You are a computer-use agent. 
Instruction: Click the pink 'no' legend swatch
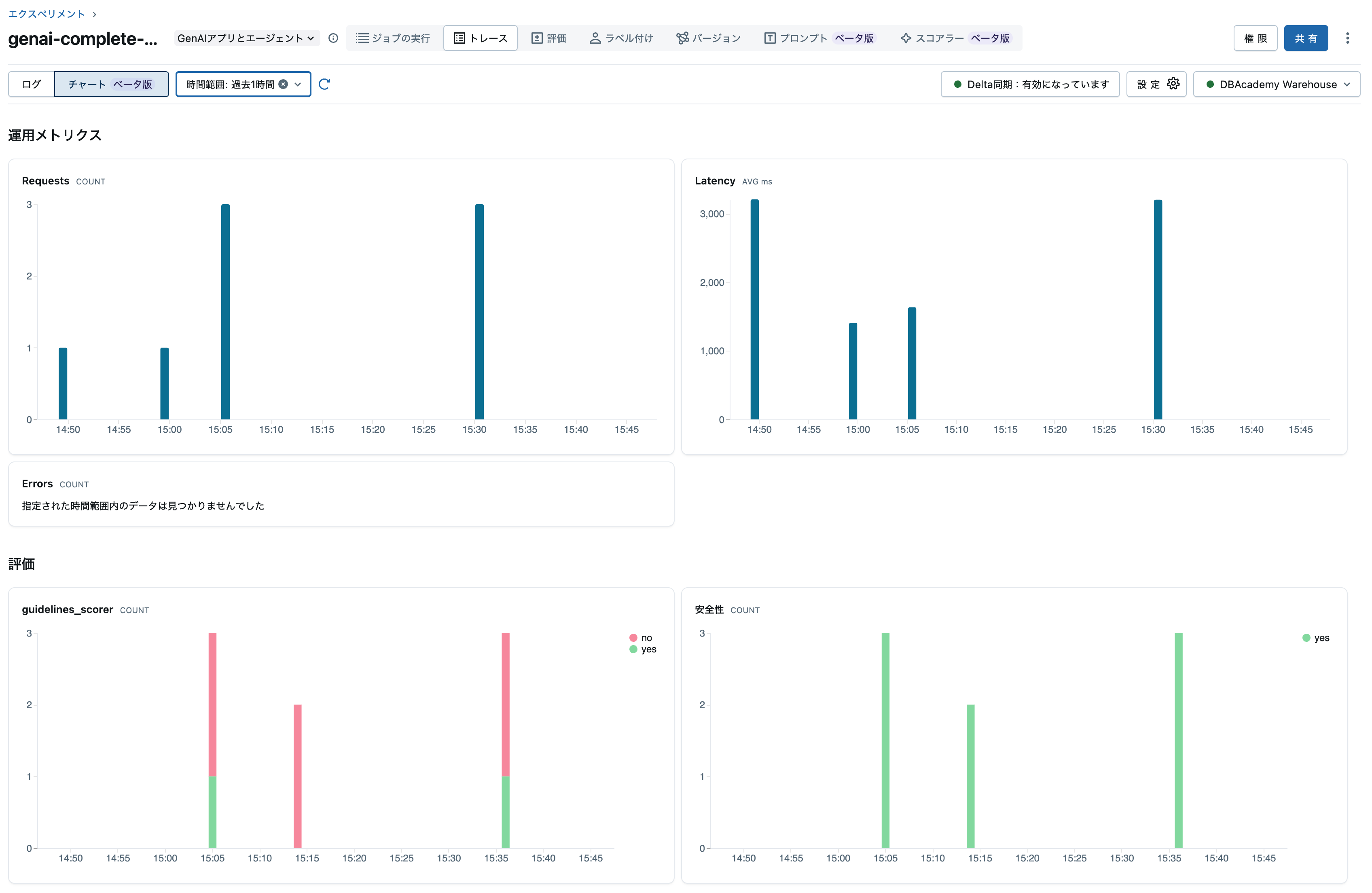[x=633, y=638]
